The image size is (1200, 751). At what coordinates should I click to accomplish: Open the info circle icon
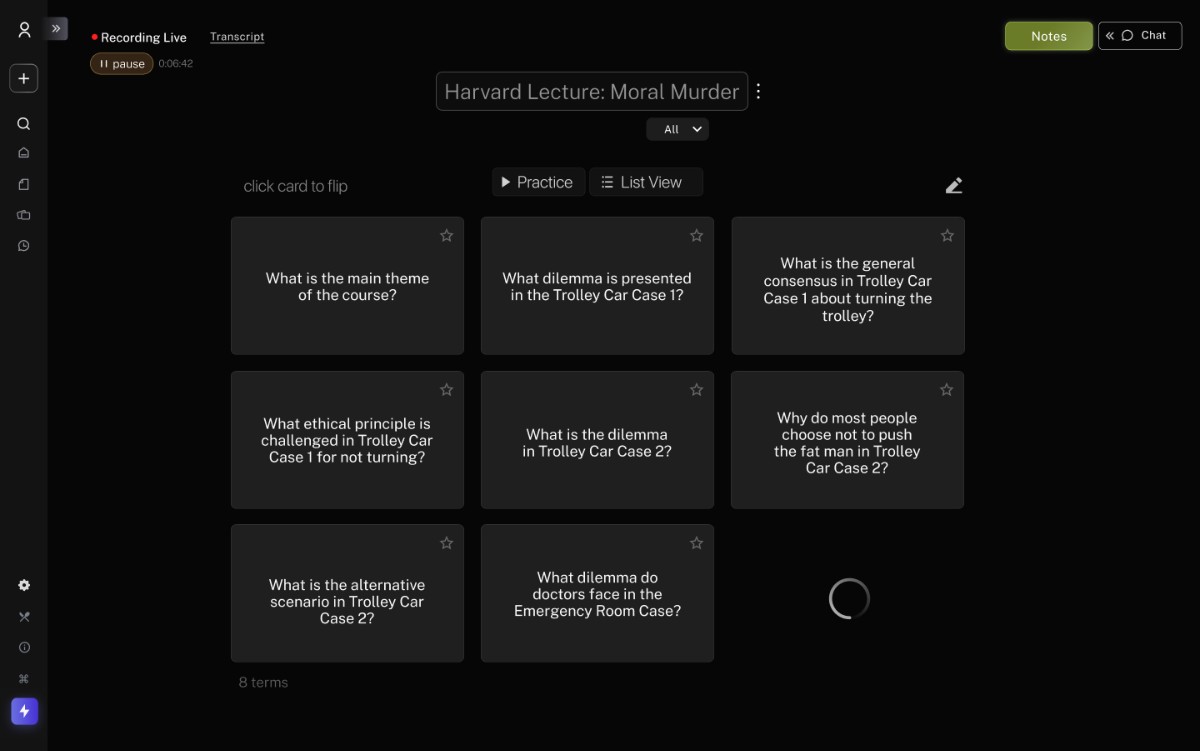[x=24, y=648]
